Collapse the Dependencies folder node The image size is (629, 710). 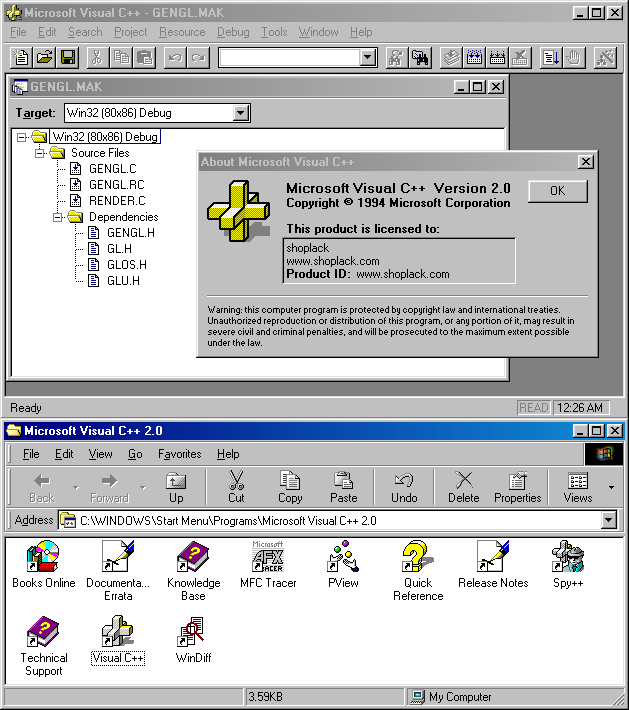[58, 217]
